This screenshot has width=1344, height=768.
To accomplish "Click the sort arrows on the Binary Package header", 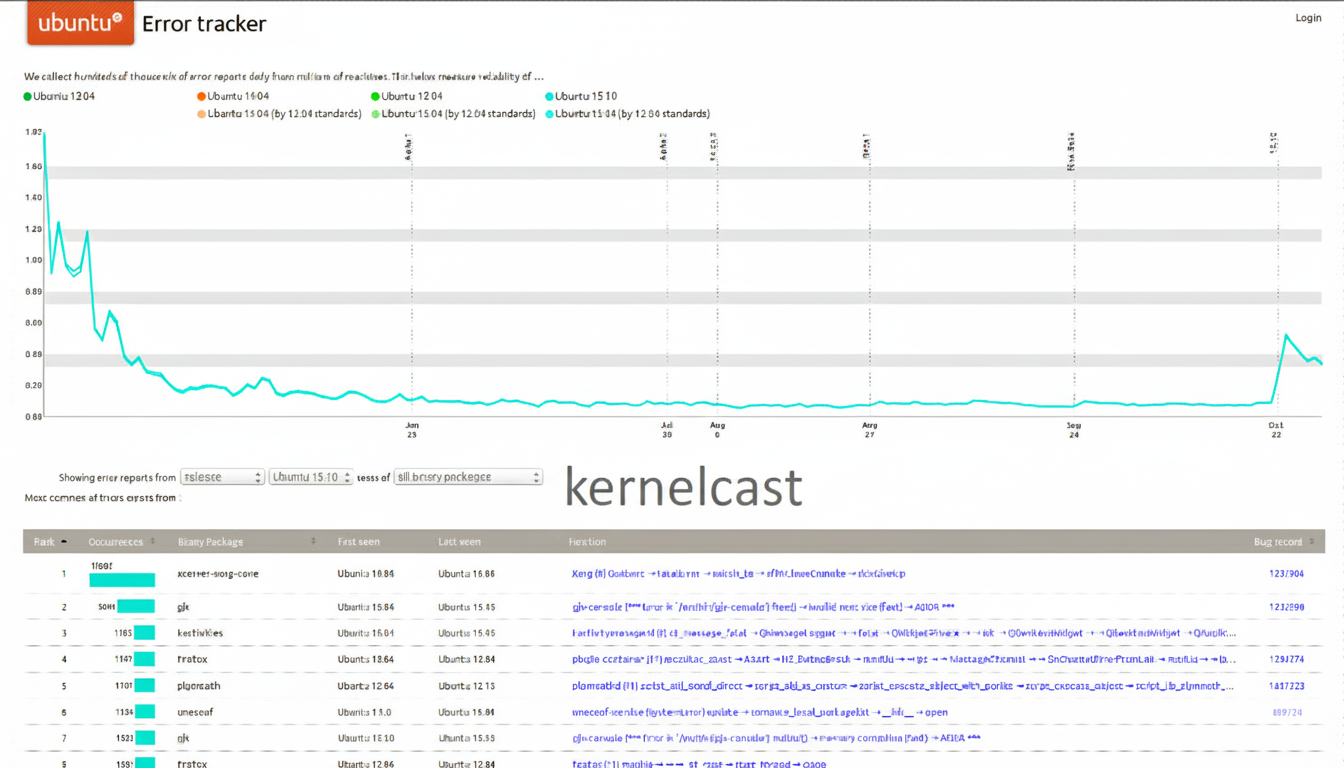I will [x=313, y=542].
